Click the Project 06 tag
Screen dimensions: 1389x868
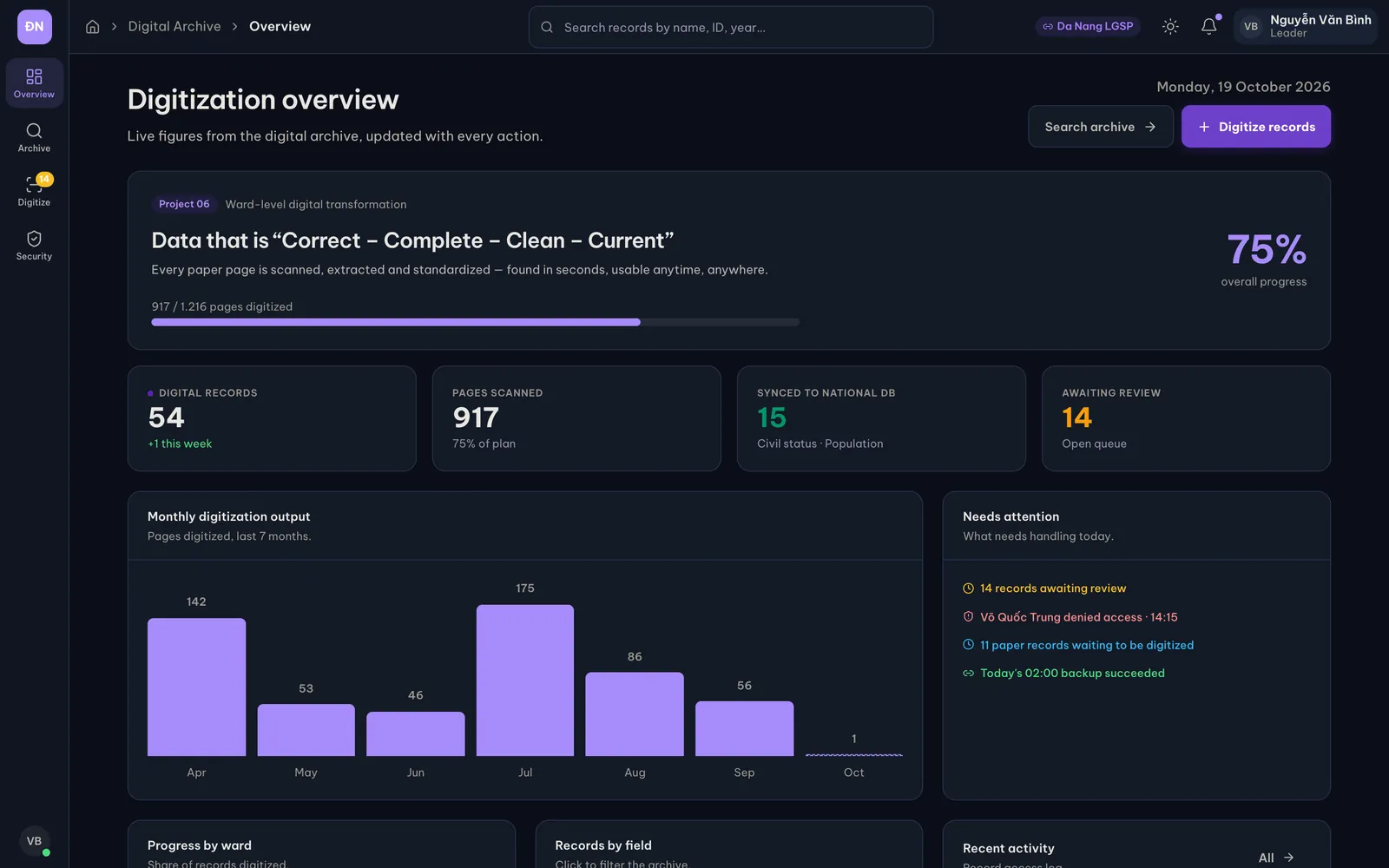pos(184,204)
